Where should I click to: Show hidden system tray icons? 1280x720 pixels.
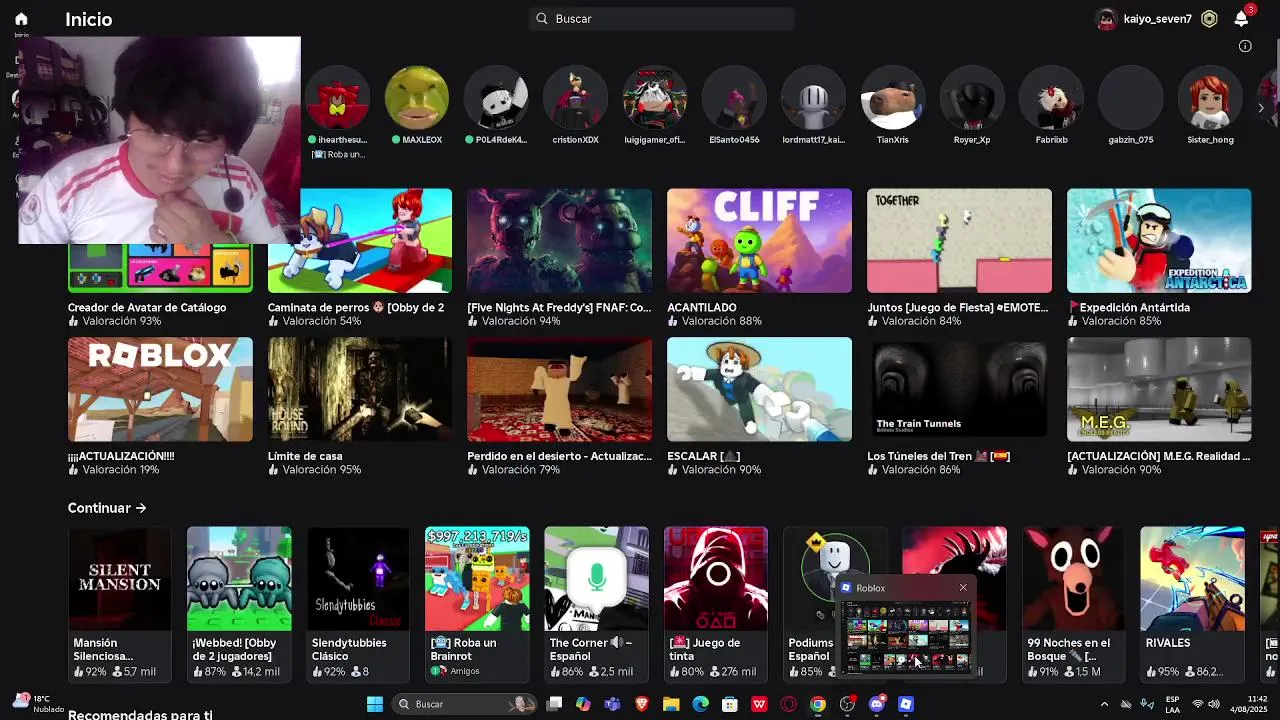(1104, 704)
